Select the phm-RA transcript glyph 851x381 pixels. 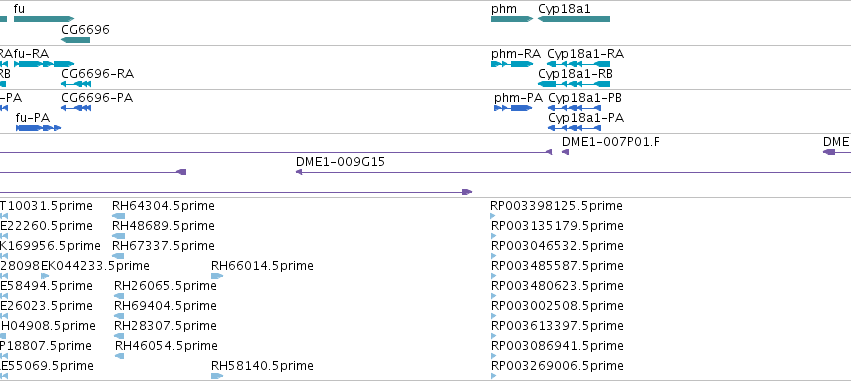(x=512, y=64)
